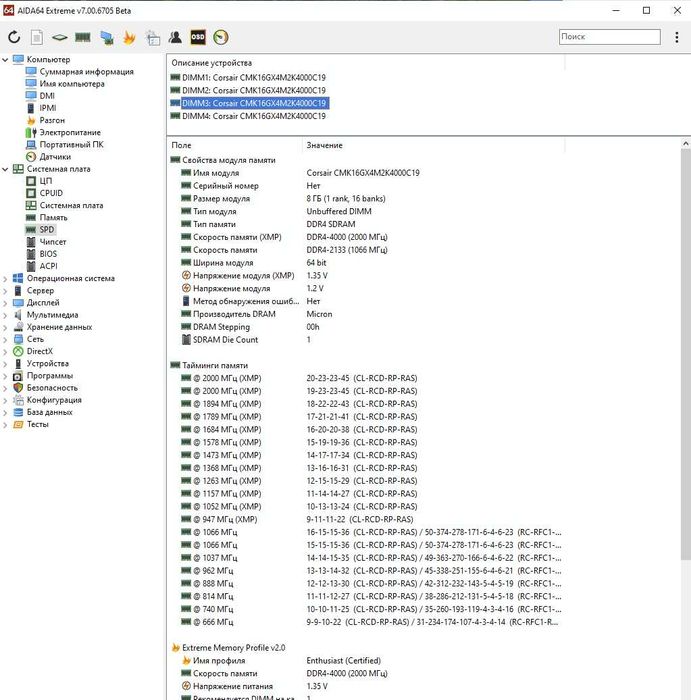The width and height of the screenshot is (691, 700).
Task: Select the ЦП tree item
Action: pyautogui.click(x=46, y=181)
